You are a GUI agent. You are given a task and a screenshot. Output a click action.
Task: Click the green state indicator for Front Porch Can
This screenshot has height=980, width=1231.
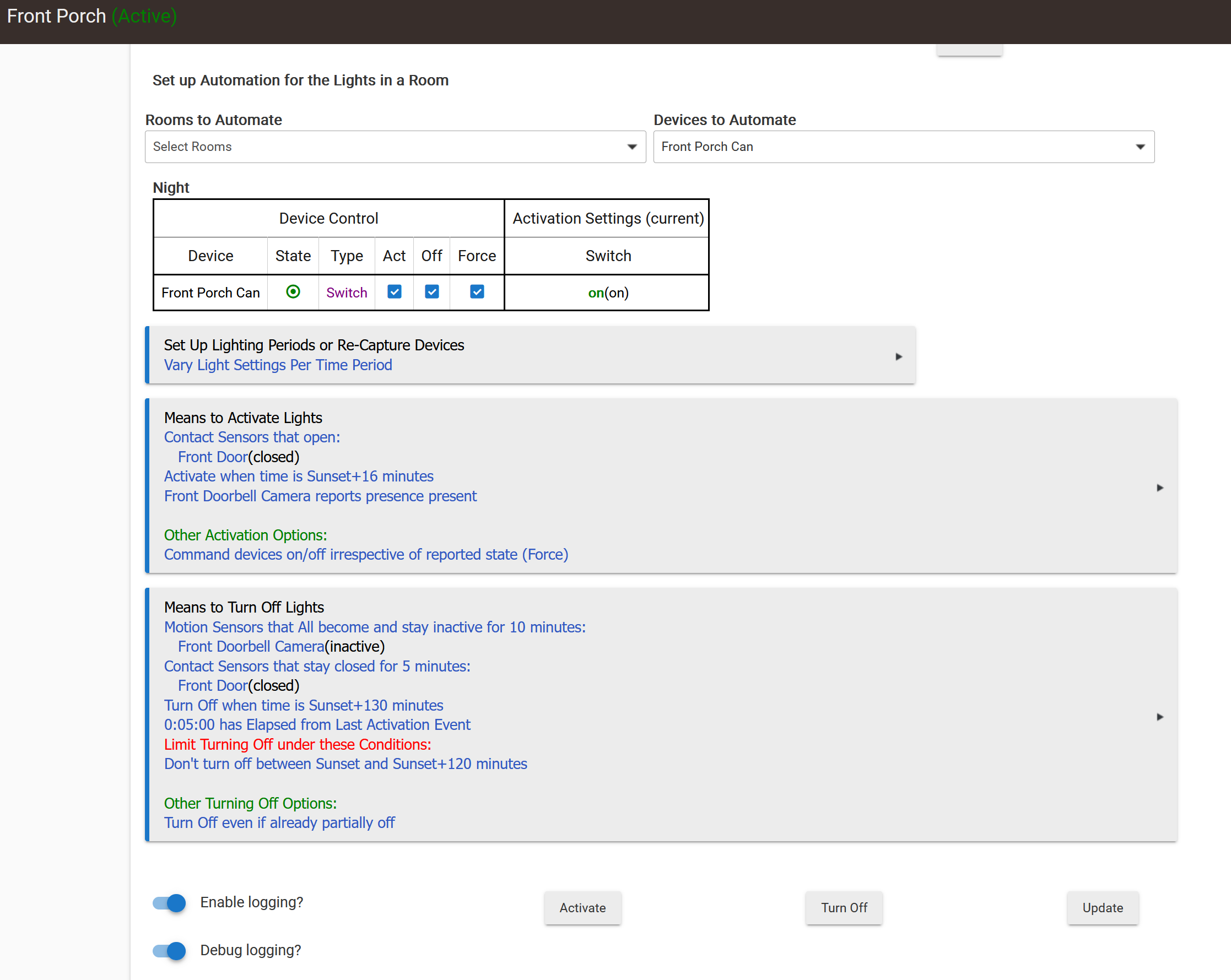pyautogui.click(x=293, y=291)
